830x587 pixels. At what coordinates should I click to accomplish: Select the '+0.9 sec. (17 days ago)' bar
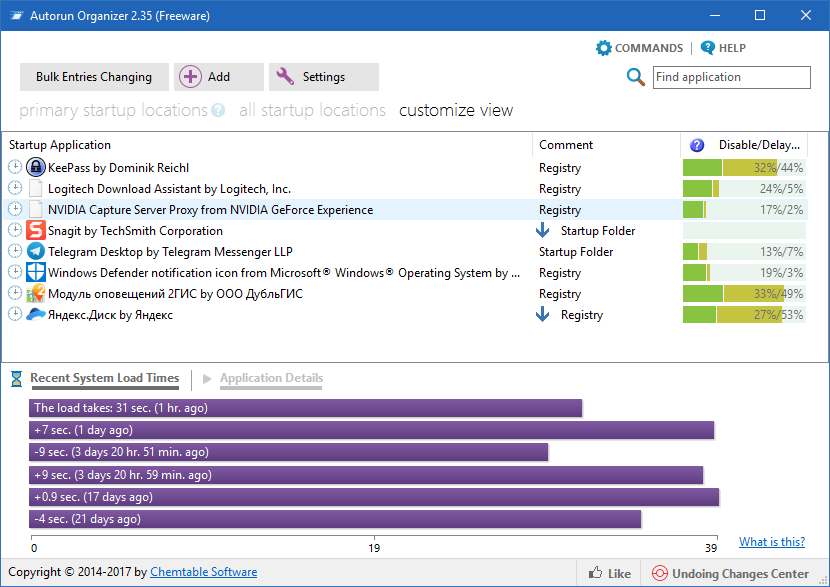pos(374,497)
